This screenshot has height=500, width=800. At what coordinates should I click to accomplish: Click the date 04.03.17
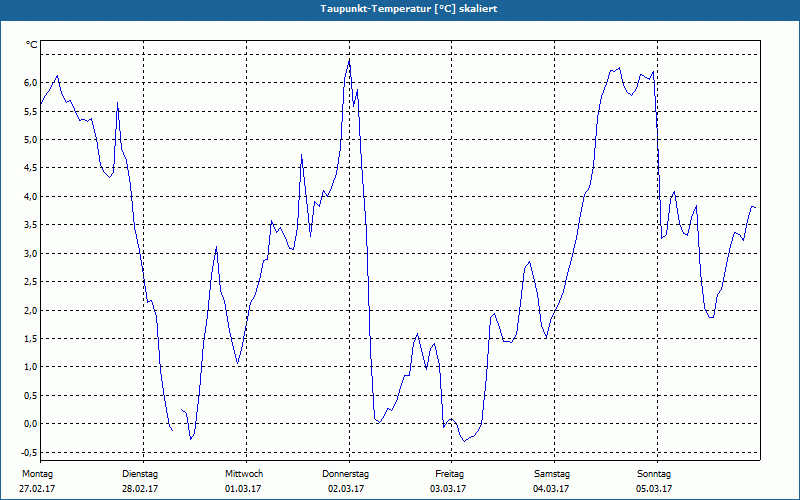pos(551,489)
